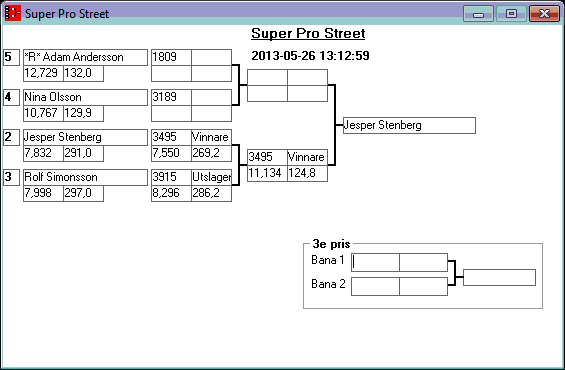
Task: Click the final winner Jesper Stenberg box
Action: click(x=409, y=125)
